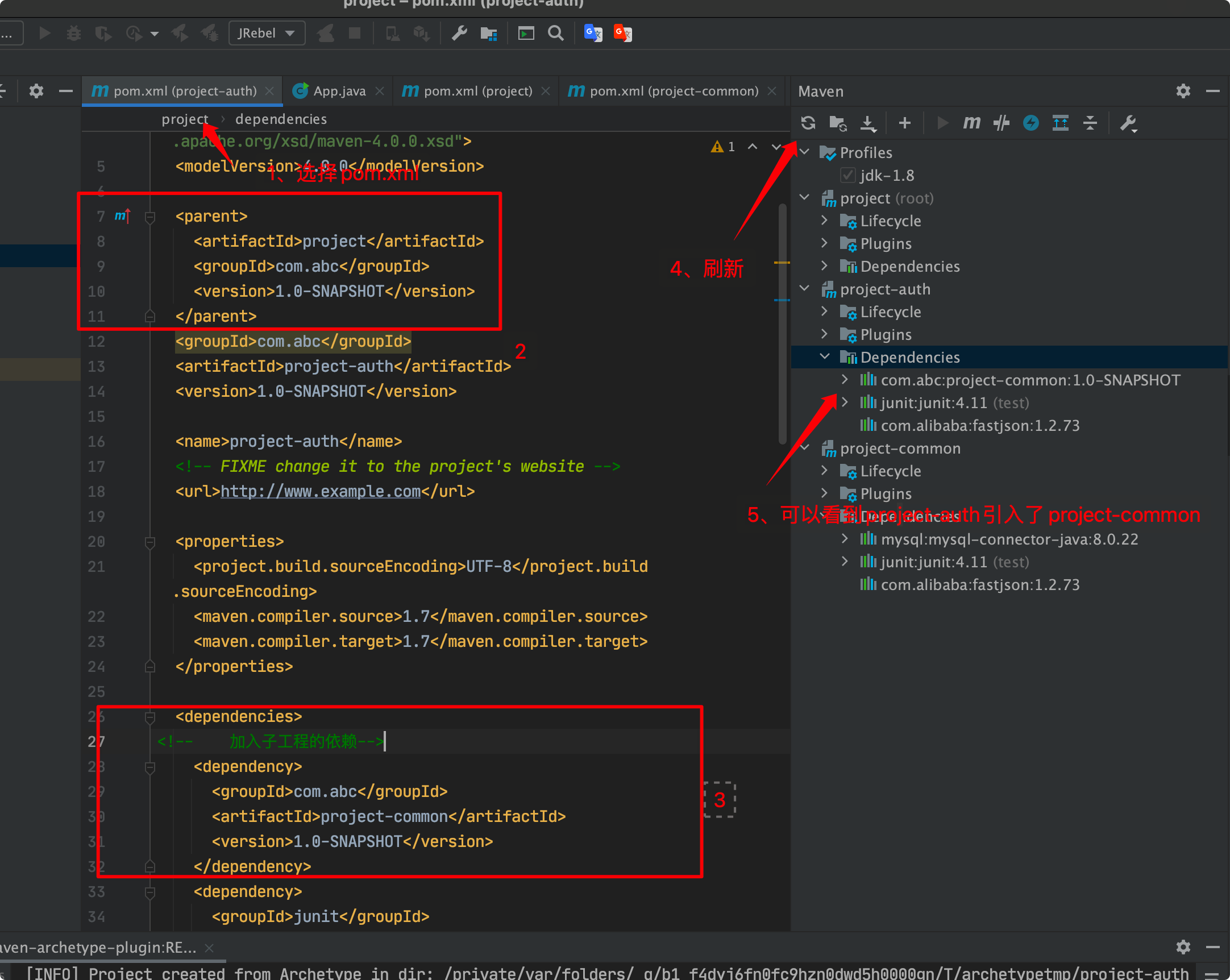Open Project Structure folder icon in toolbar

click(488, 33)
